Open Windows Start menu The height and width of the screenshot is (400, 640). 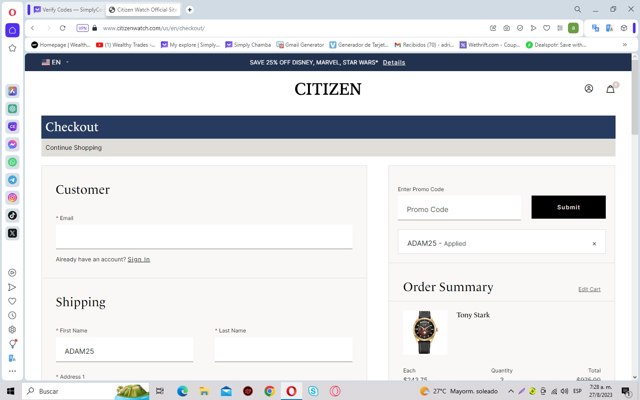11,391
